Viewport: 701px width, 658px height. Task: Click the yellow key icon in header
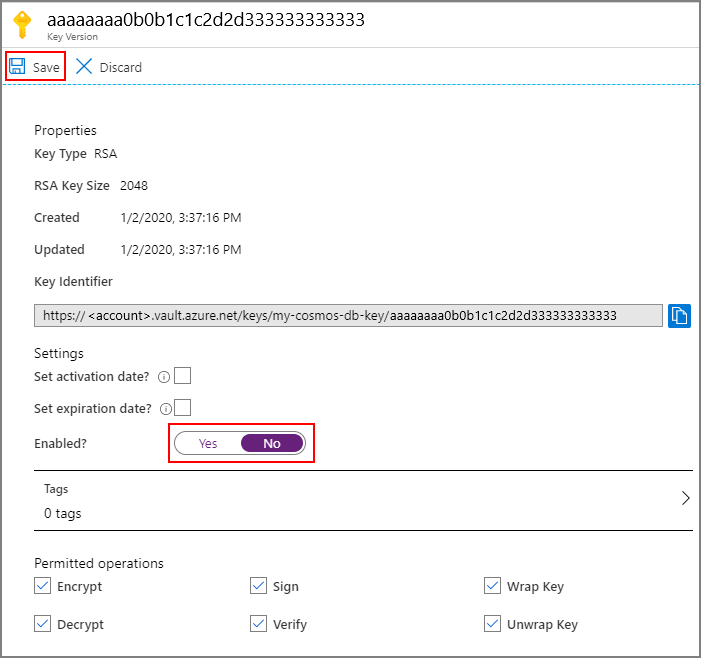click(x=22, y=25)
